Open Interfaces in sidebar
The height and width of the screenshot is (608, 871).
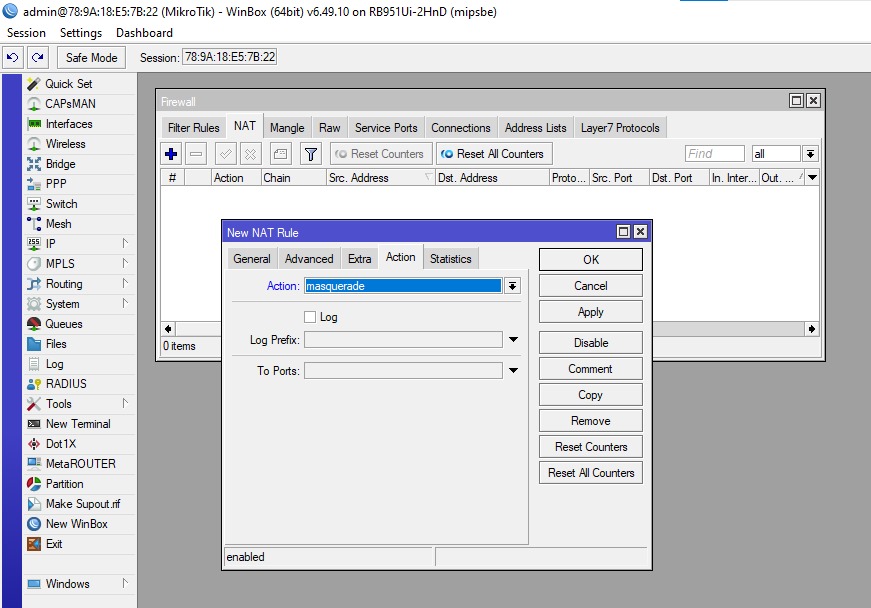[79, 124]
